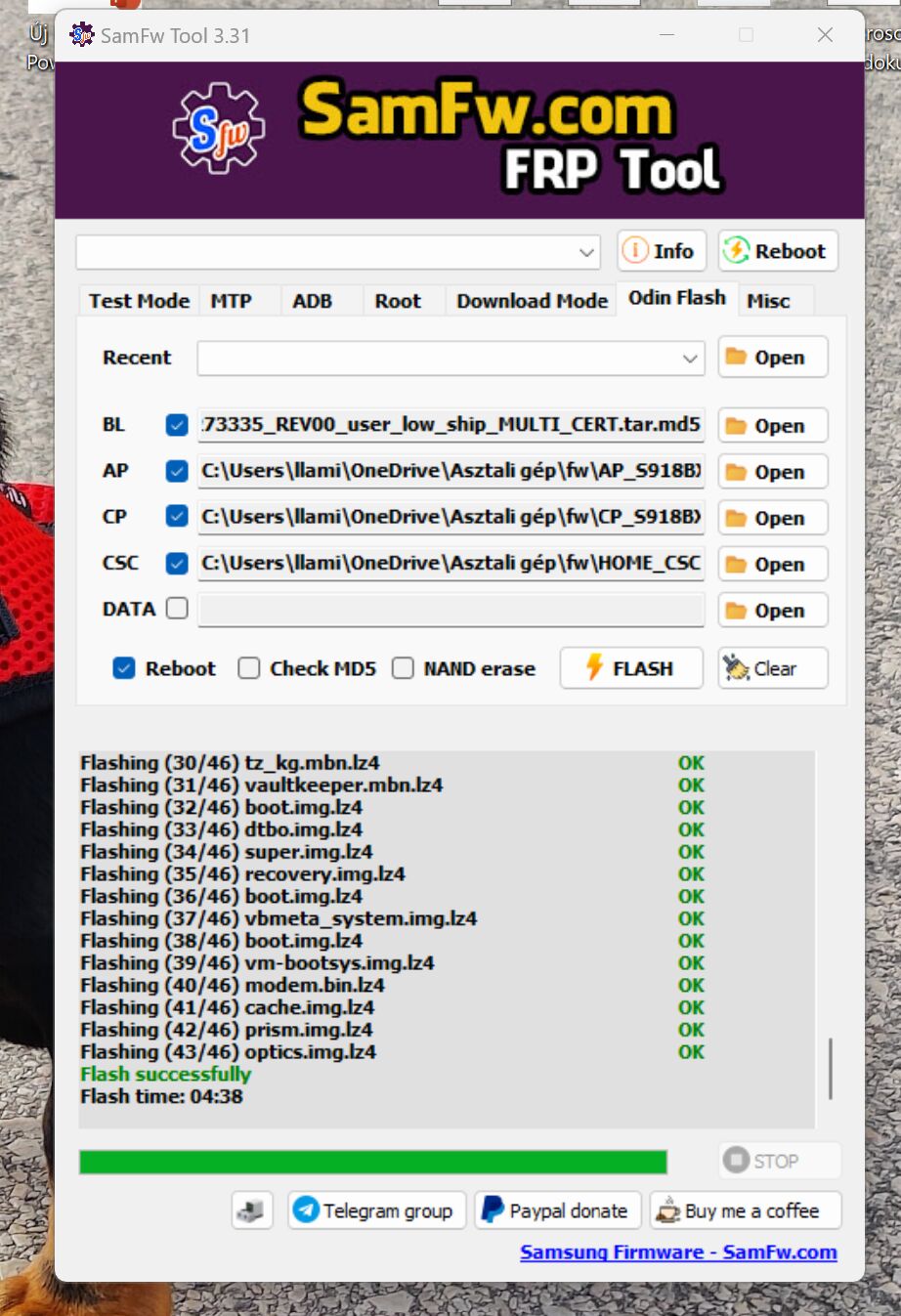Click the Clear button
Viewport: 901px width, 1316px height.
pos(773,668)
